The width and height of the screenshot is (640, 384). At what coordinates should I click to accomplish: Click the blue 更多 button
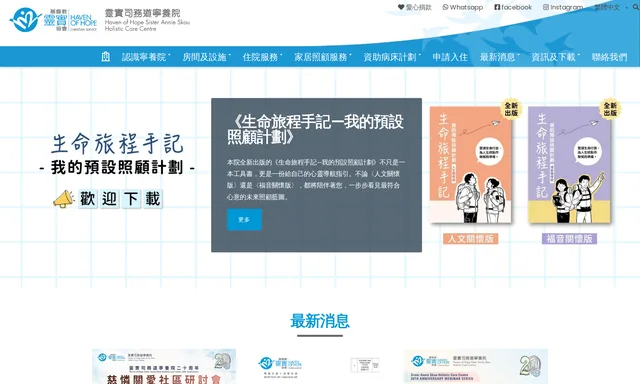click(x=244, y=220)
